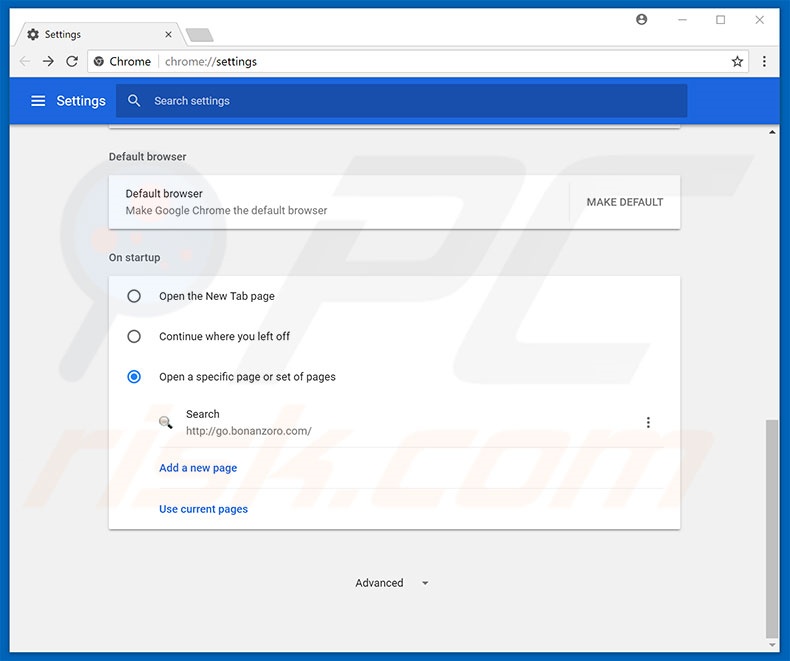Reload the settings page
Viewport: 790px width, 661px height.
point(72,61)
